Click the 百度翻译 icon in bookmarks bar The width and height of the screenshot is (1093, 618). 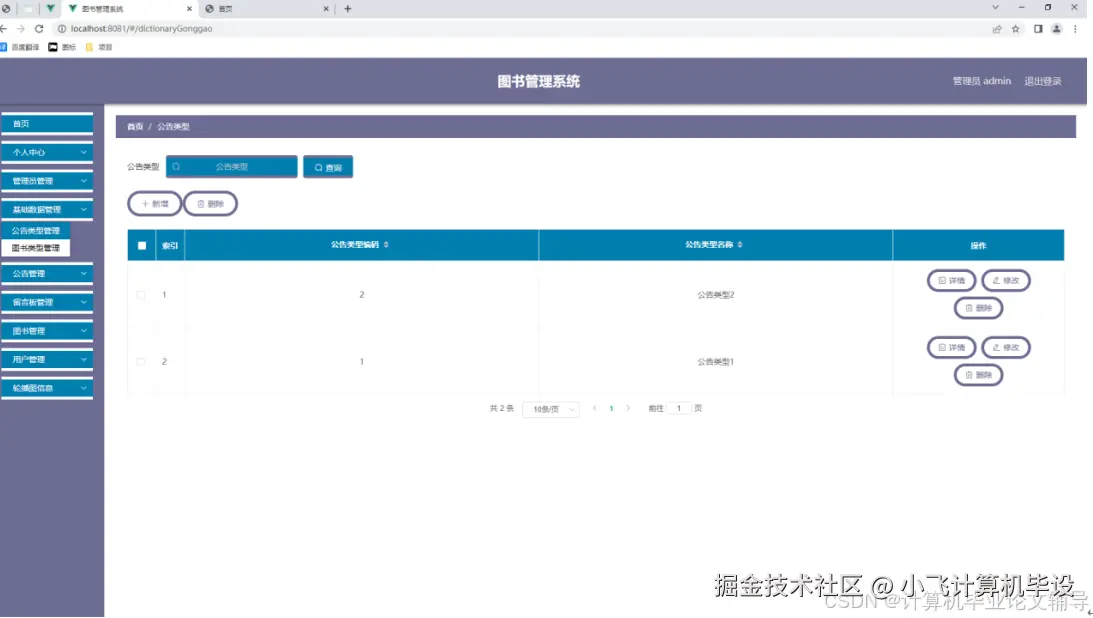coord(7,46)
